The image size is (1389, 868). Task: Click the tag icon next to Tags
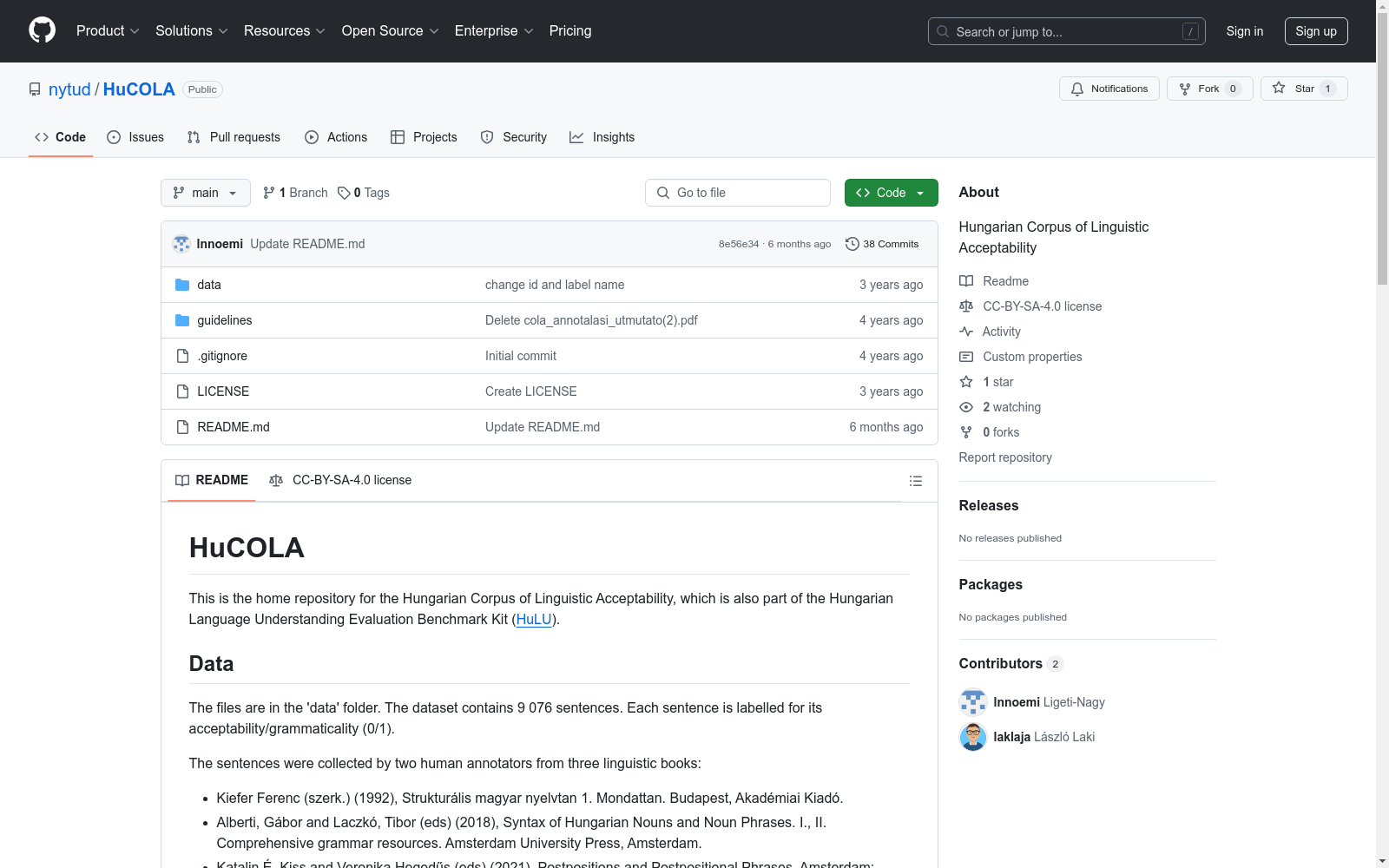344,193
